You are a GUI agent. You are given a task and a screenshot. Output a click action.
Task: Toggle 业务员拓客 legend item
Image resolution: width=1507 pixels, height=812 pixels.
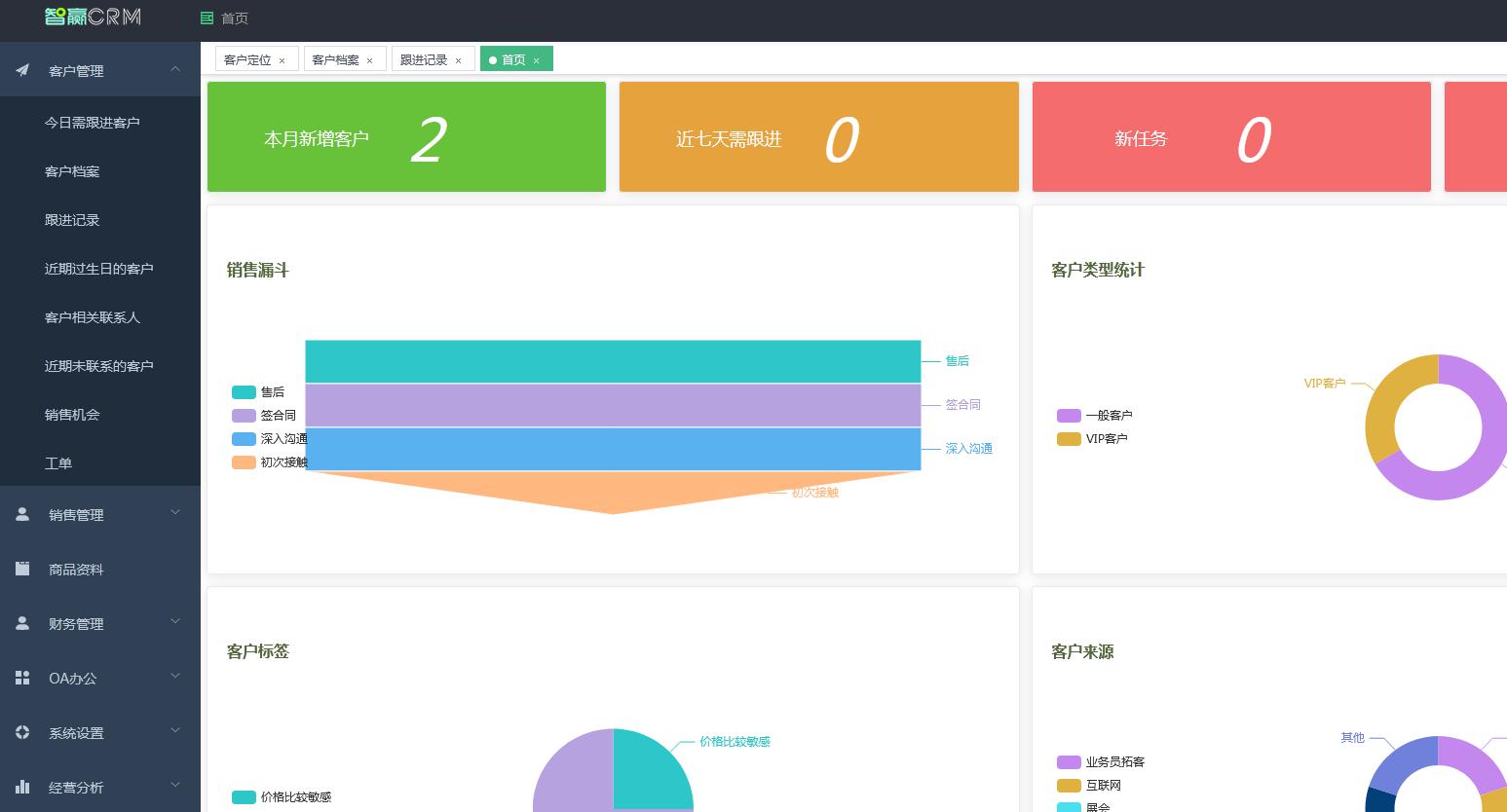(x=1101, y=762)
